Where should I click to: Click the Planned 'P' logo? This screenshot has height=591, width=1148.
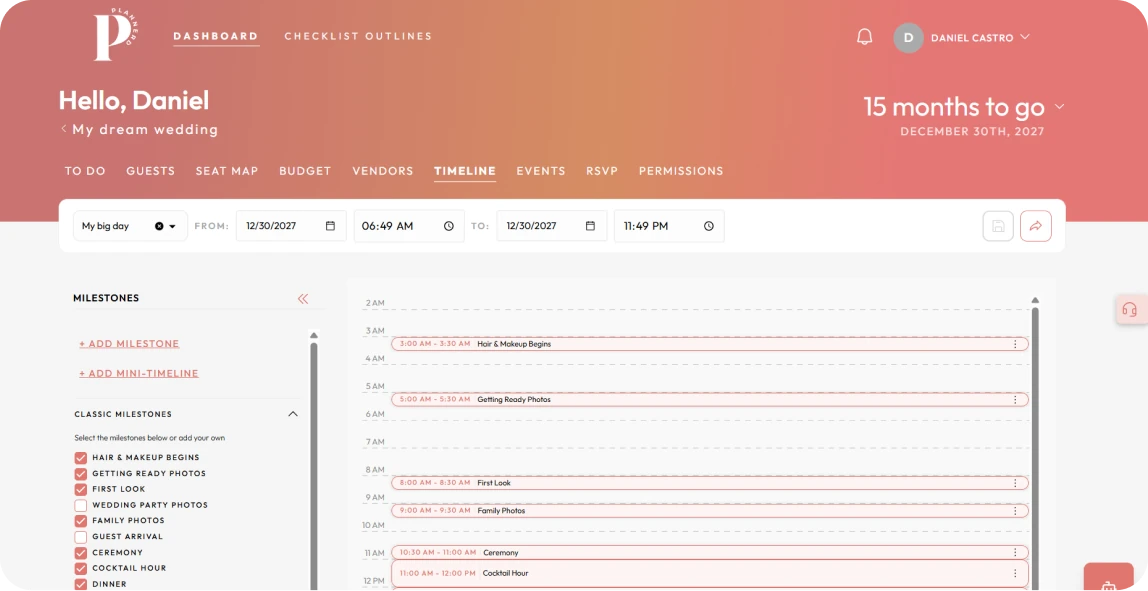[115, 35]
